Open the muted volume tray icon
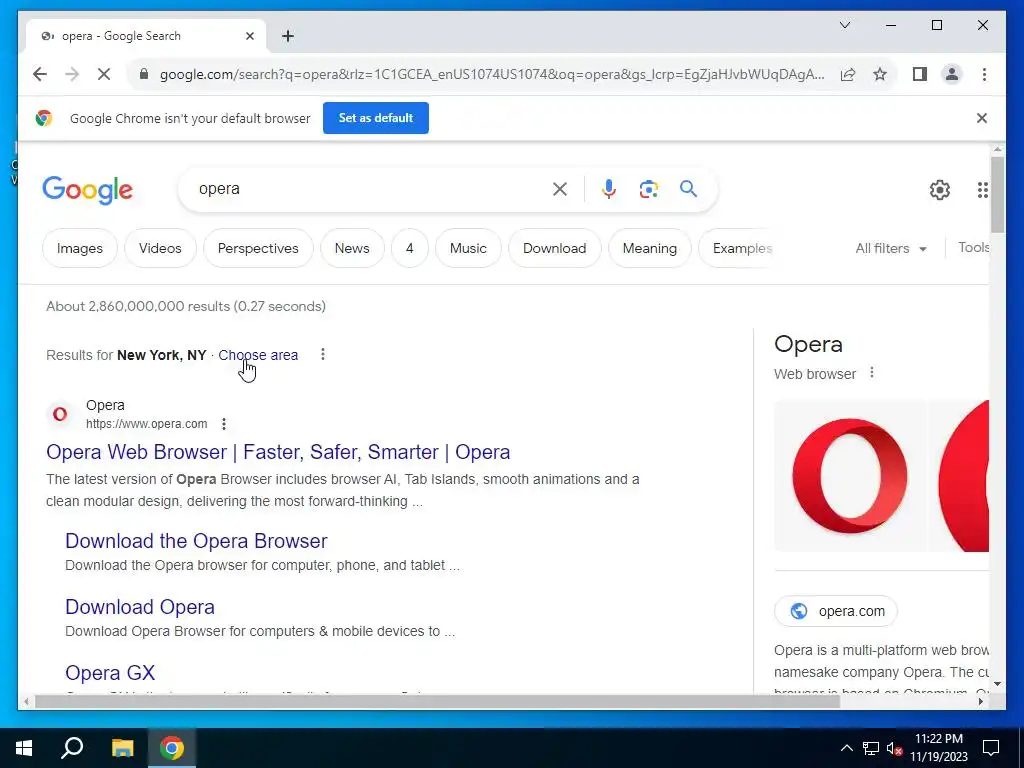 coord(895,748)
